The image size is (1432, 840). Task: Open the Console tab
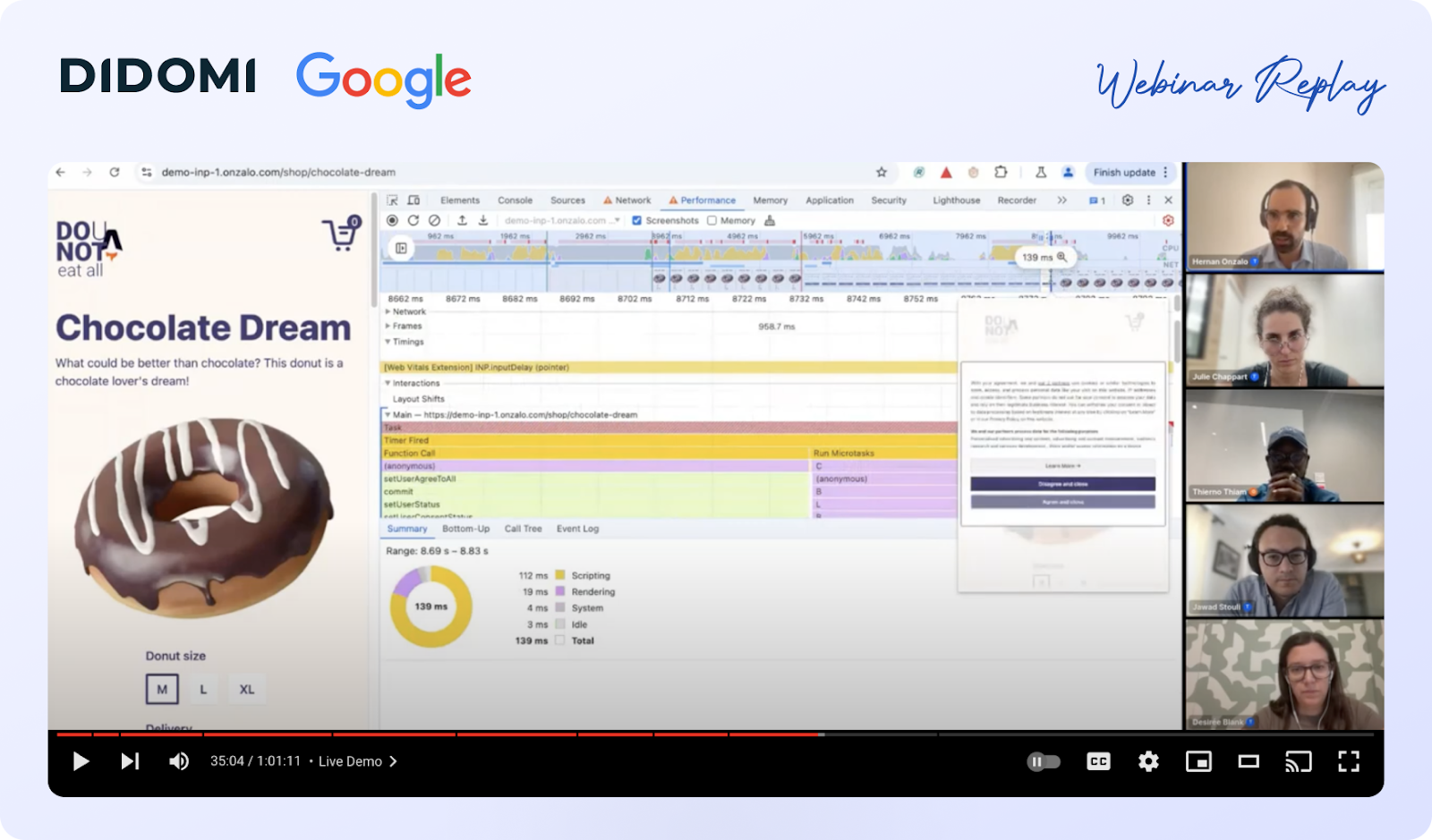point(515,200)
